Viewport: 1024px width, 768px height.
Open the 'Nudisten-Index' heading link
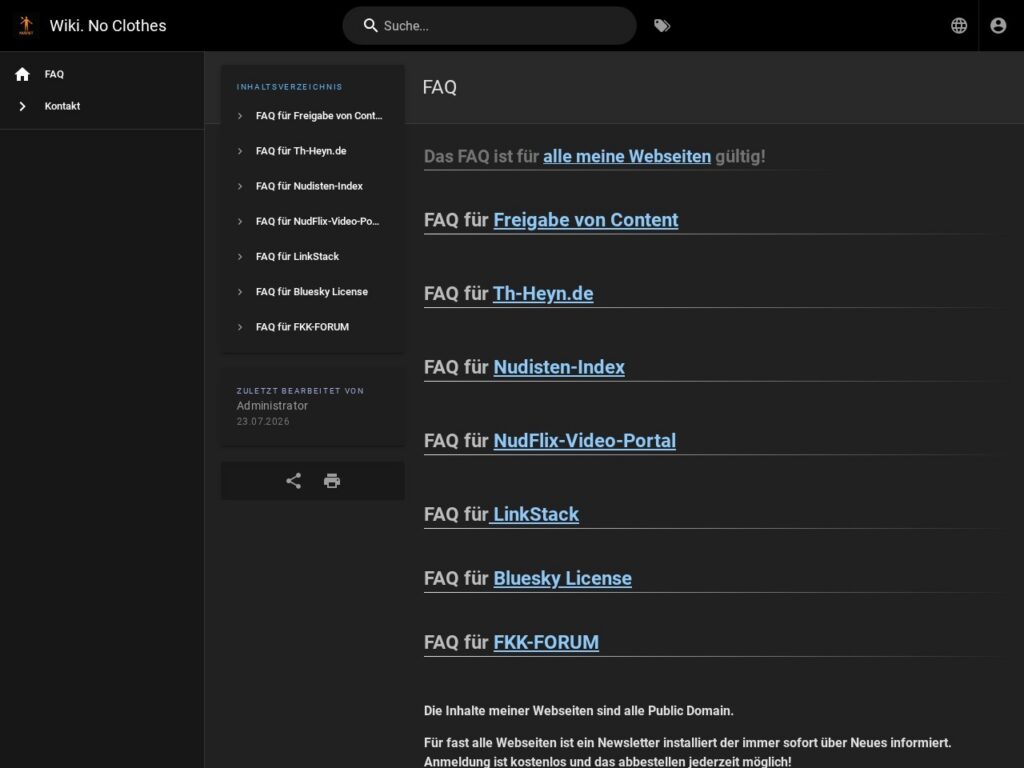click(559, 367)
